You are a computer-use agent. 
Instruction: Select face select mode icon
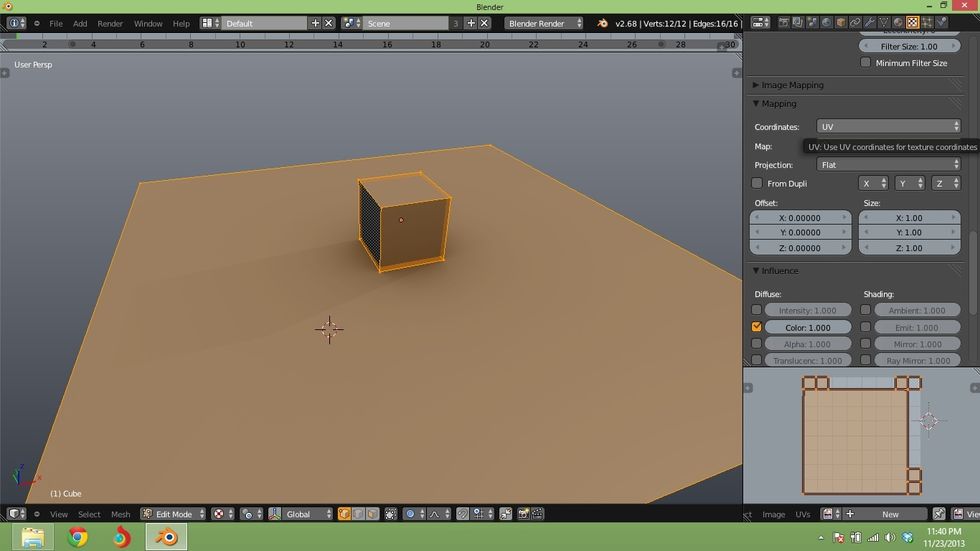(372, 514)
